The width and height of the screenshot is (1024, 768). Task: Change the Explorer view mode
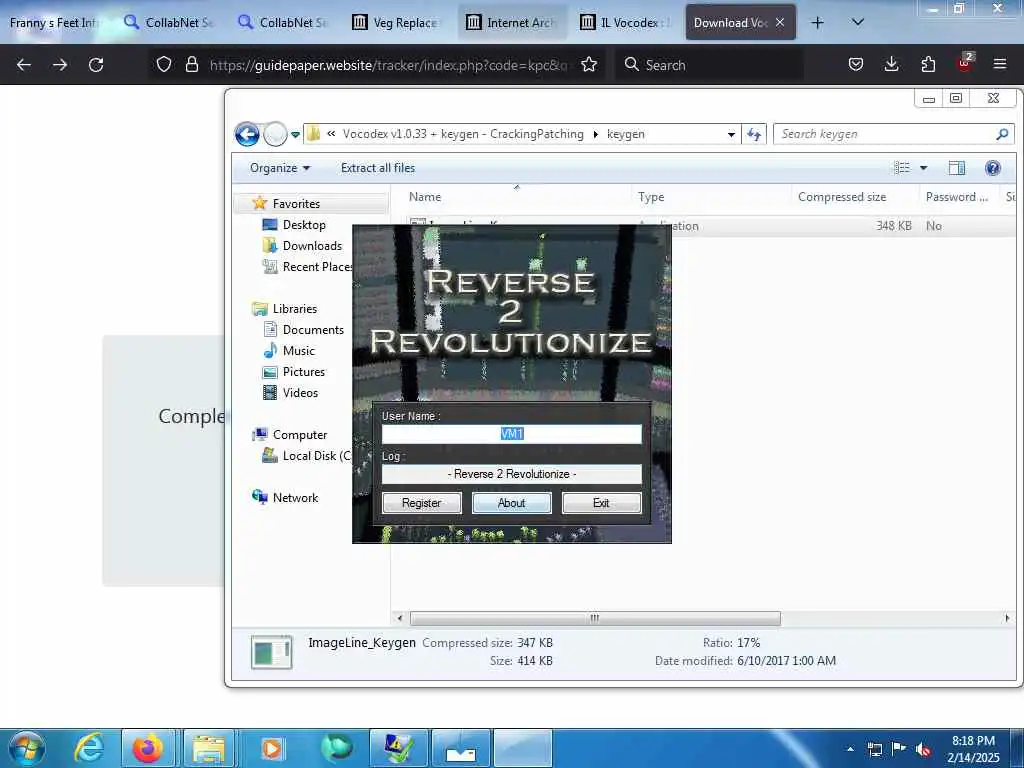coord(902,168)
